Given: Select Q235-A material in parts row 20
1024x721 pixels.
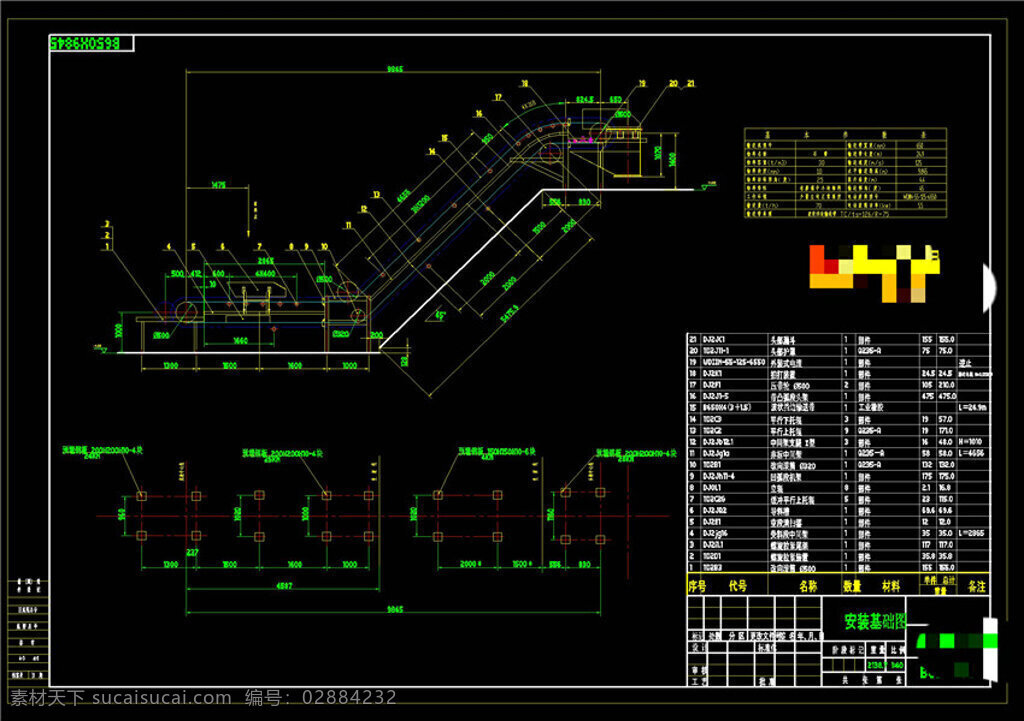Looking at the screenshot, I should click(x=871, y=351).
